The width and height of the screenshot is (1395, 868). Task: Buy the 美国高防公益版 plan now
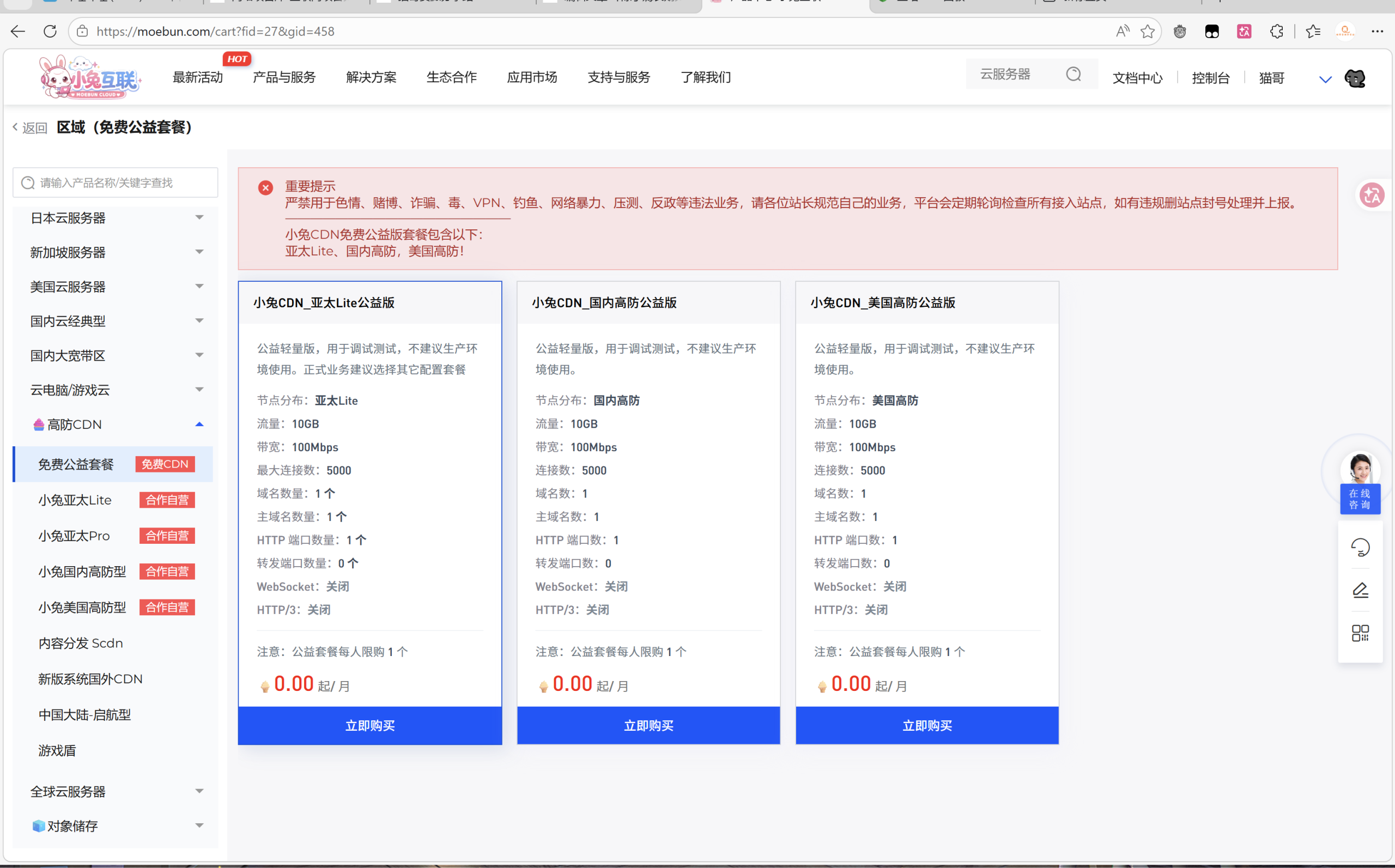point(926,725)
